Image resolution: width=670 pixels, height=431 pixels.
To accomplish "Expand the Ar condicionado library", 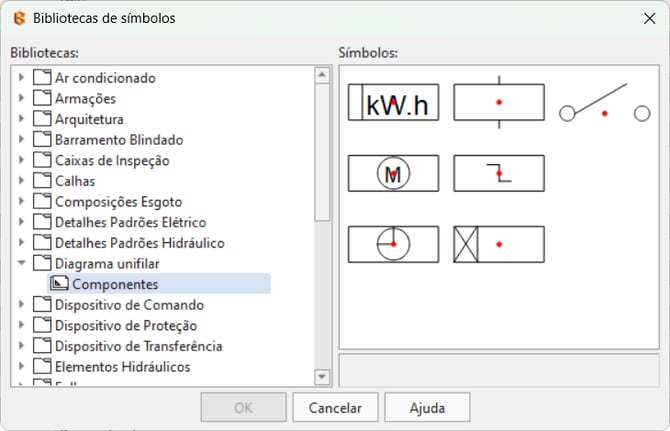I will [21, 77].
